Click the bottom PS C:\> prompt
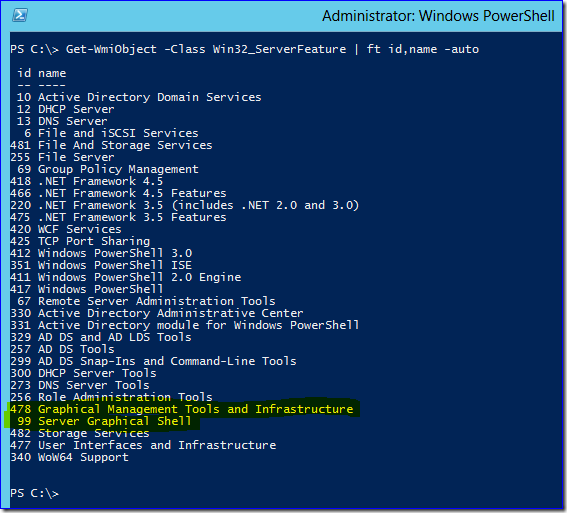 pos(34,493)
